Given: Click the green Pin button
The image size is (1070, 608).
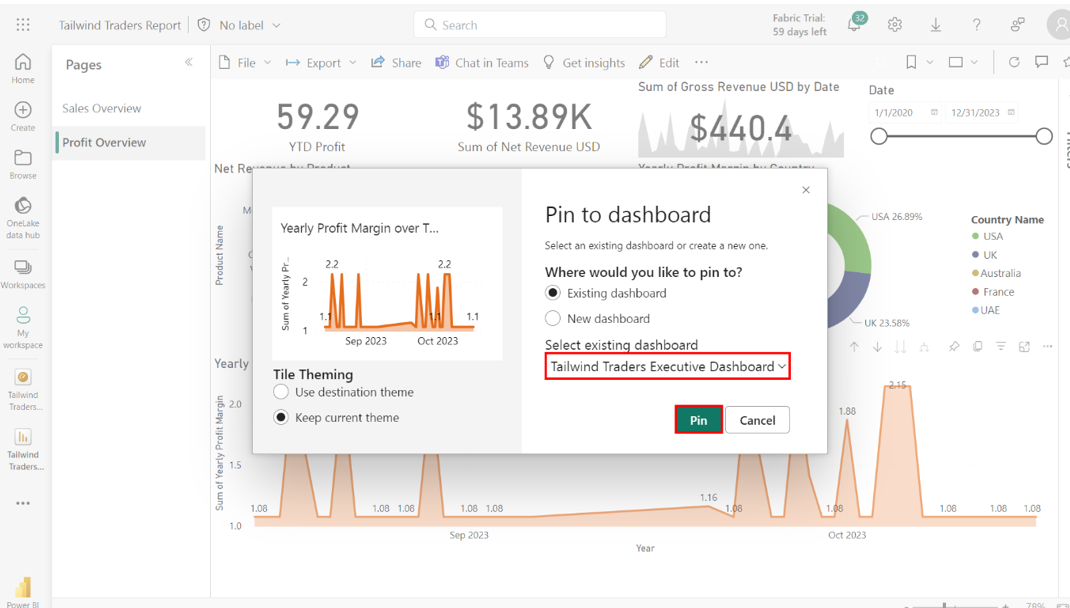Looking at the screenshot, I should pos(698,420).
